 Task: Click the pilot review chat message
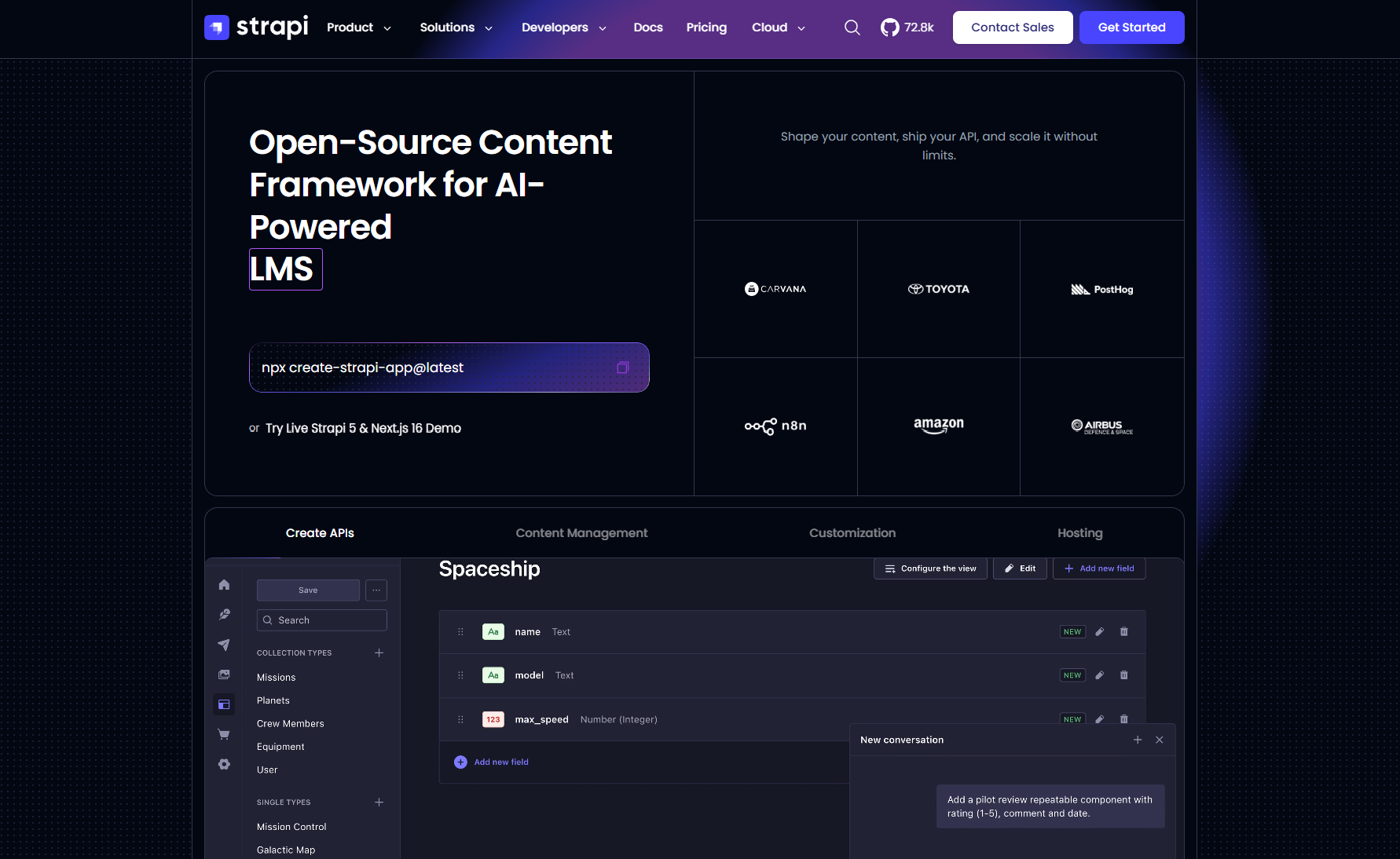tap(1050, 806)
